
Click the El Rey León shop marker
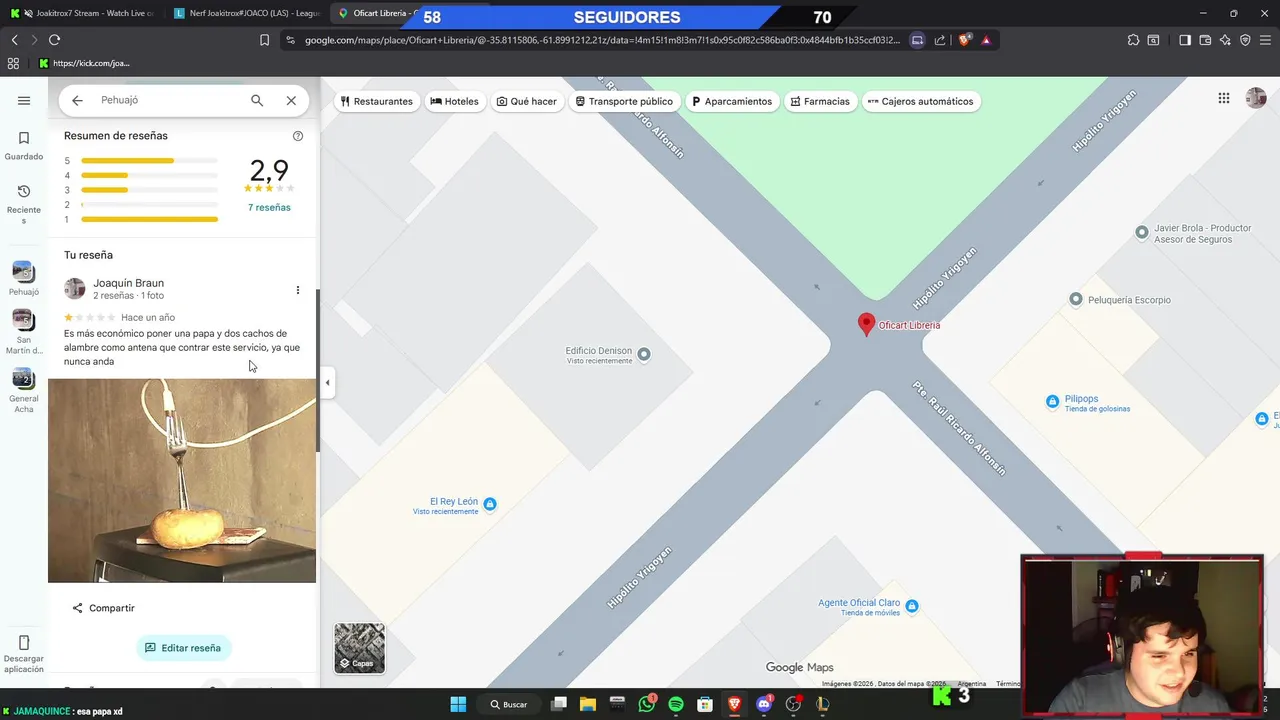pyautogui.click(x=490, y=504)
